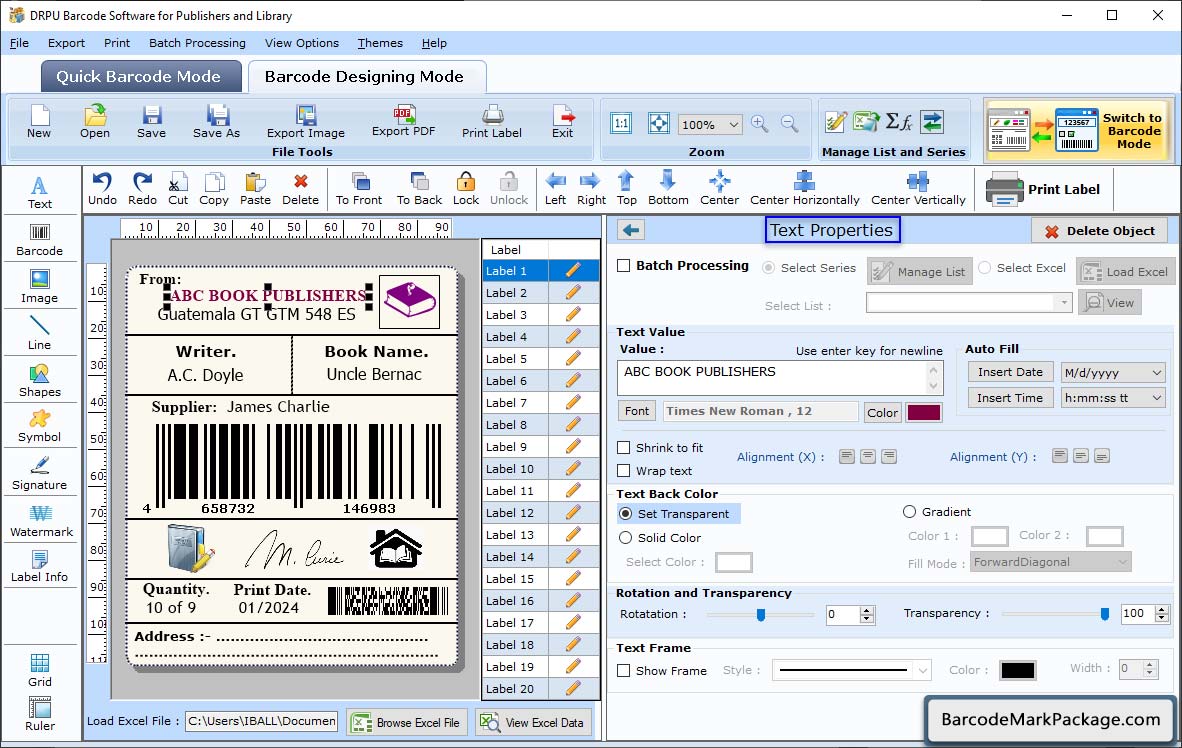Open Label Info

39,566
